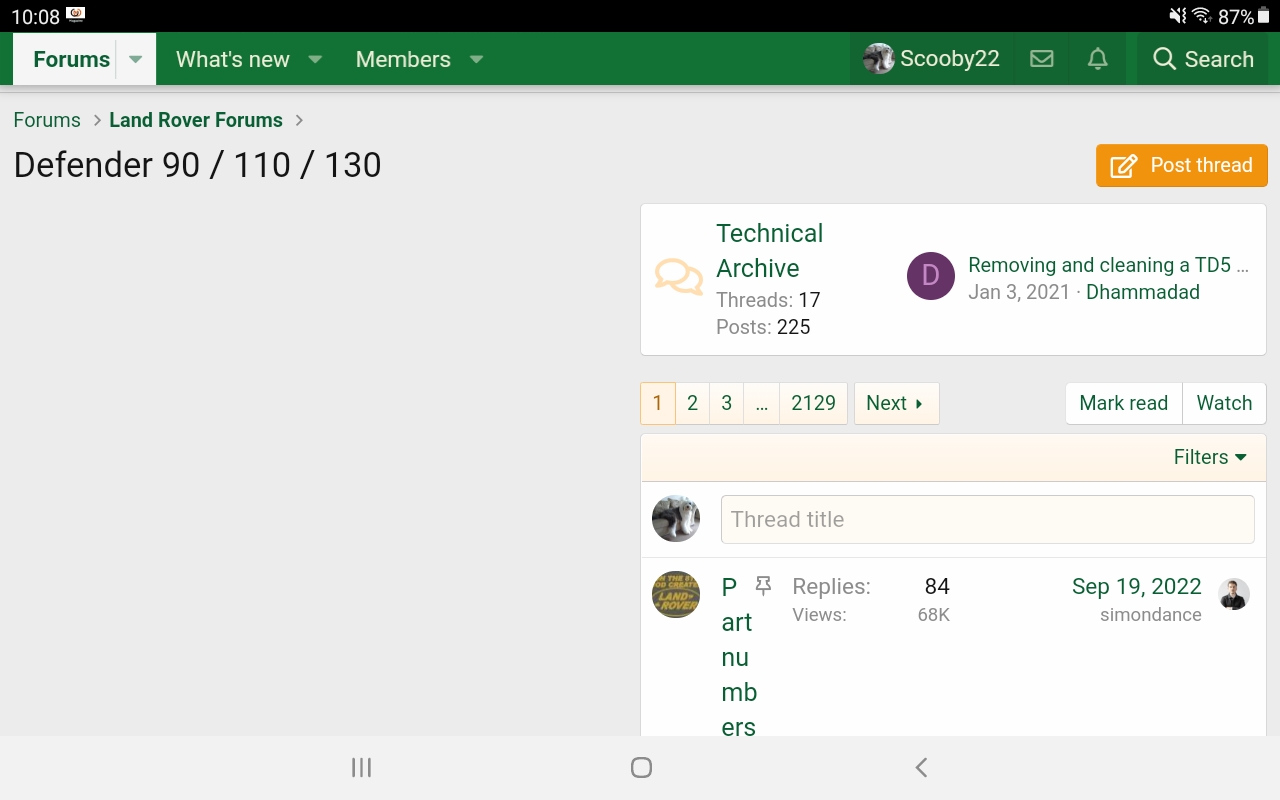Click the Replies count 84
The image size is (1280, 800).
(937, 586)
